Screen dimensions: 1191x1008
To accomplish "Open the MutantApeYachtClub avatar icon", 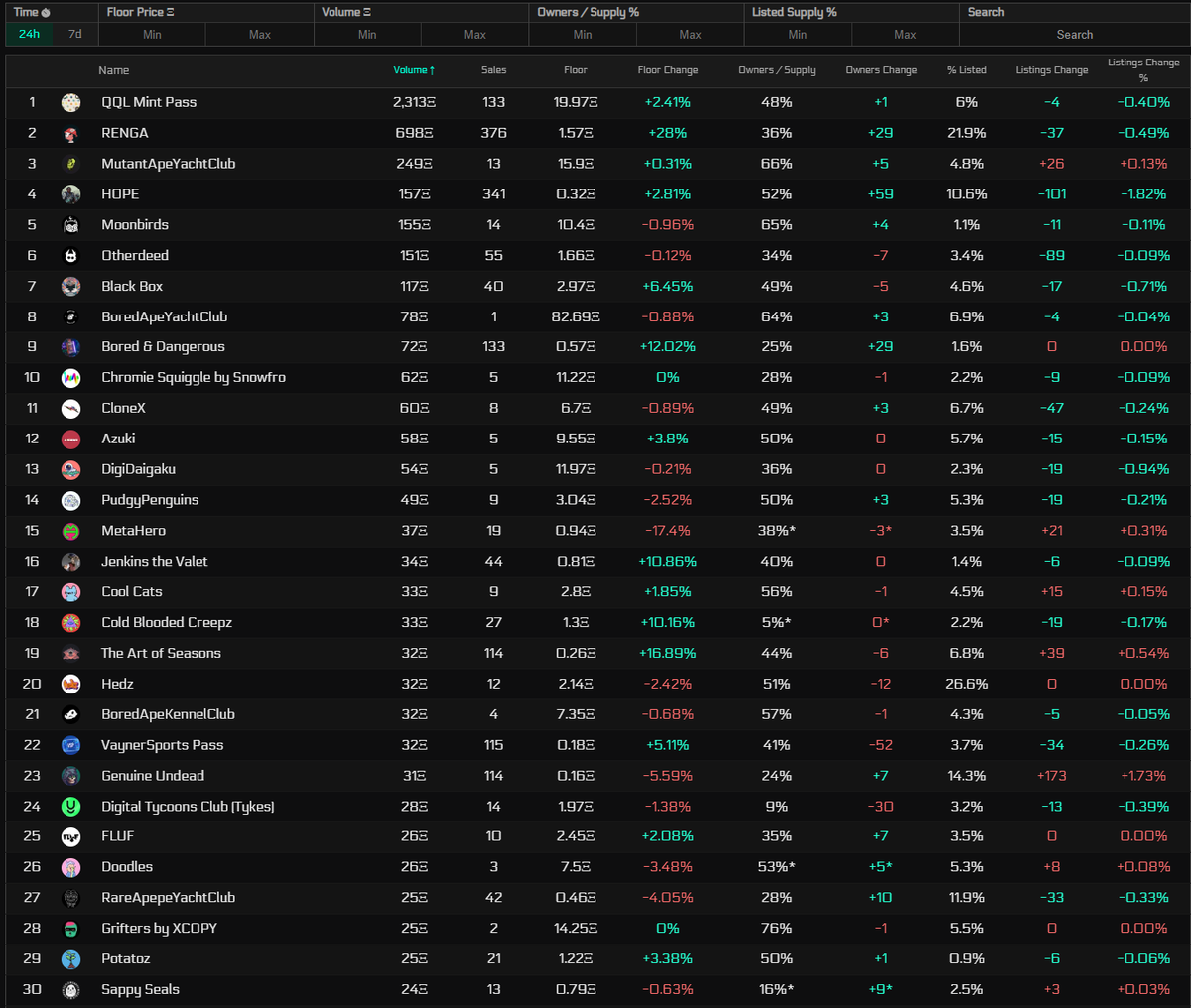I will (70, 164).
